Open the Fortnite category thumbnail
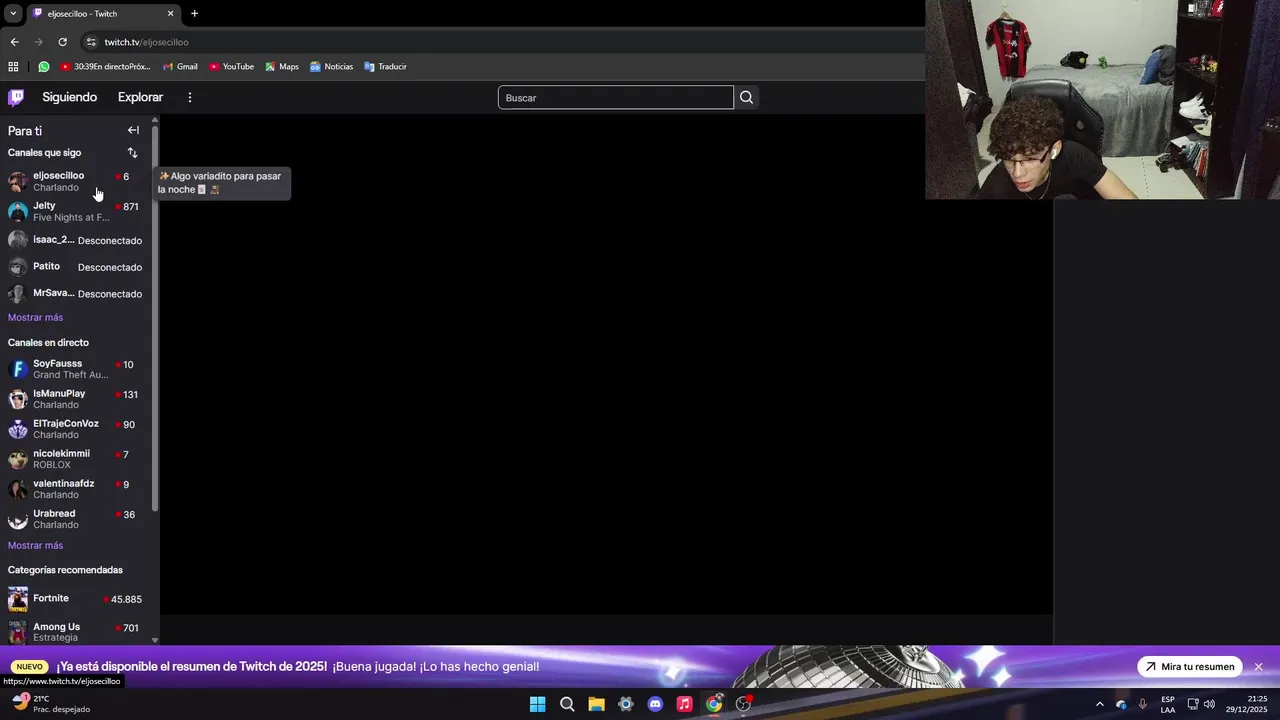 (18, 600)
